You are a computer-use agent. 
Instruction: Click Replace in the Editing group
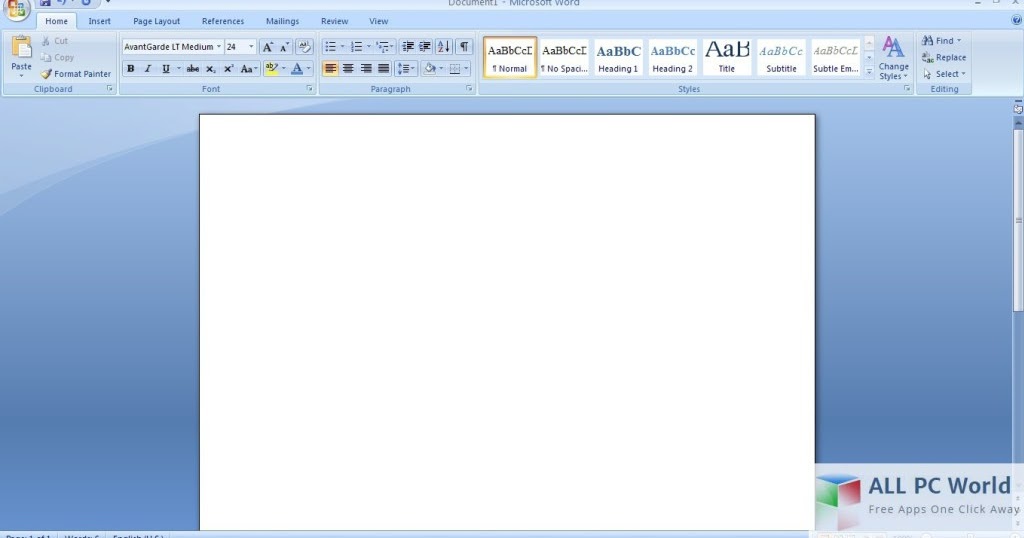point(944,57)
